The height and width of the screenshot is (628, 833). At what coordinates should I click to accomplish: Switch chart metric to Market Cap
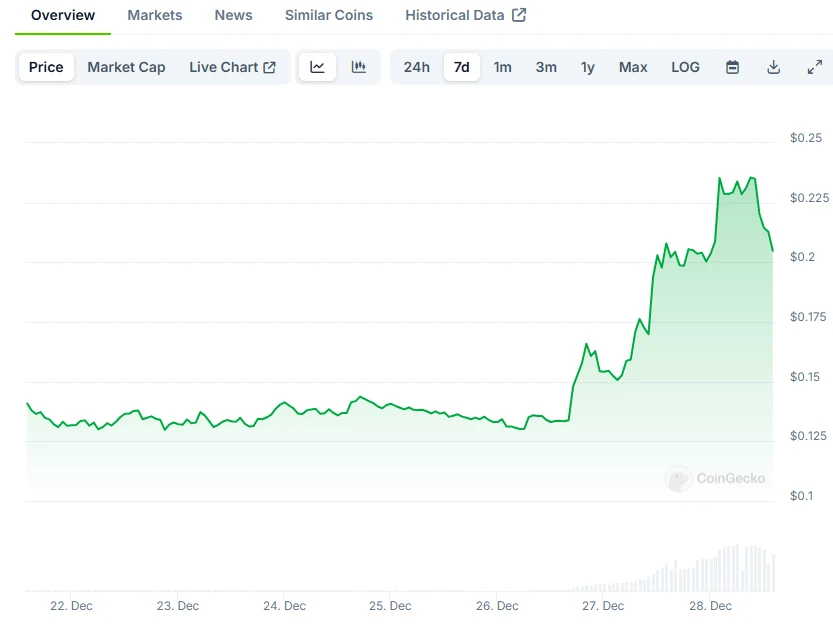point(126,67)
